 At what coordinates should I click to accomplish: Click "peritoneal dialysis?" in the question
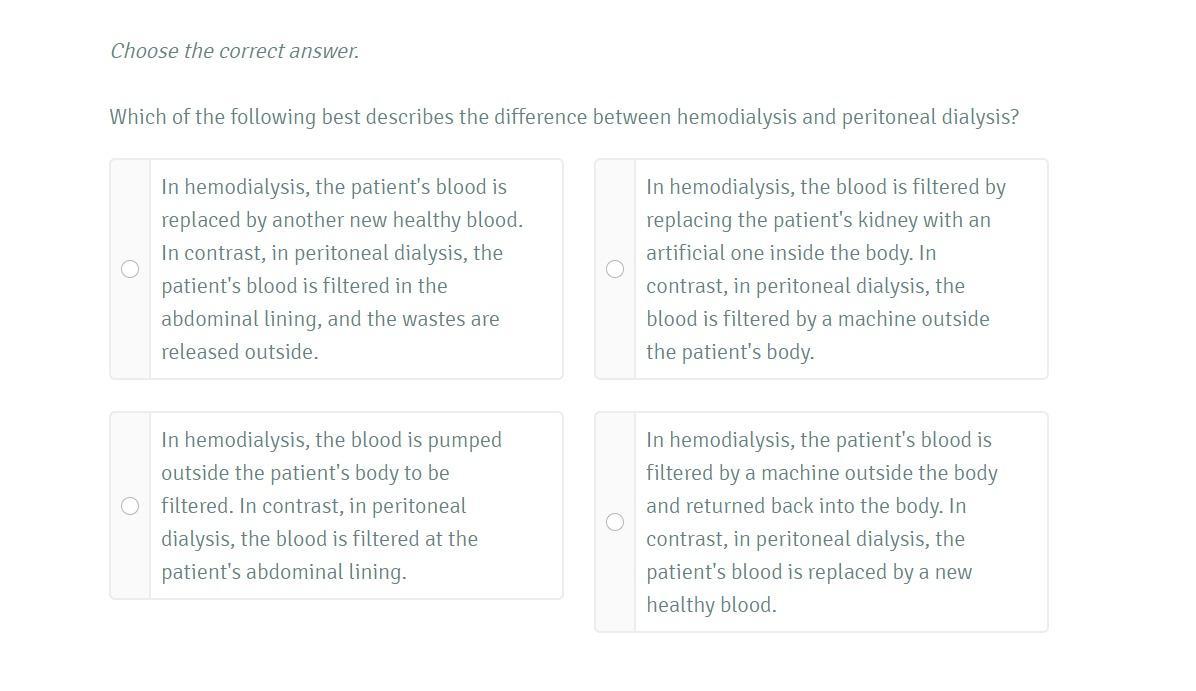(930, 117)
